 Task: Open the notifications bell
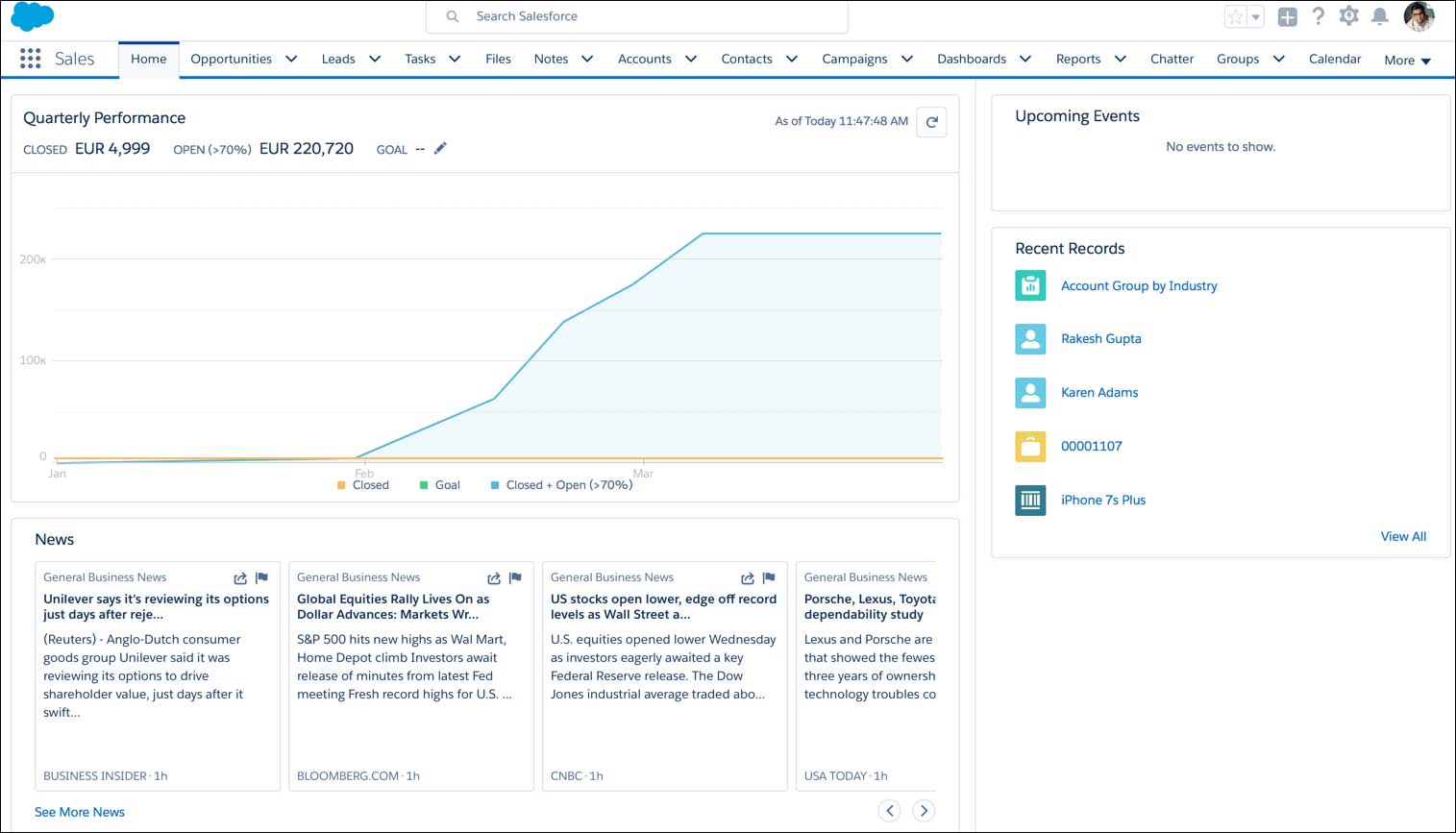[x=1379, y=16]
